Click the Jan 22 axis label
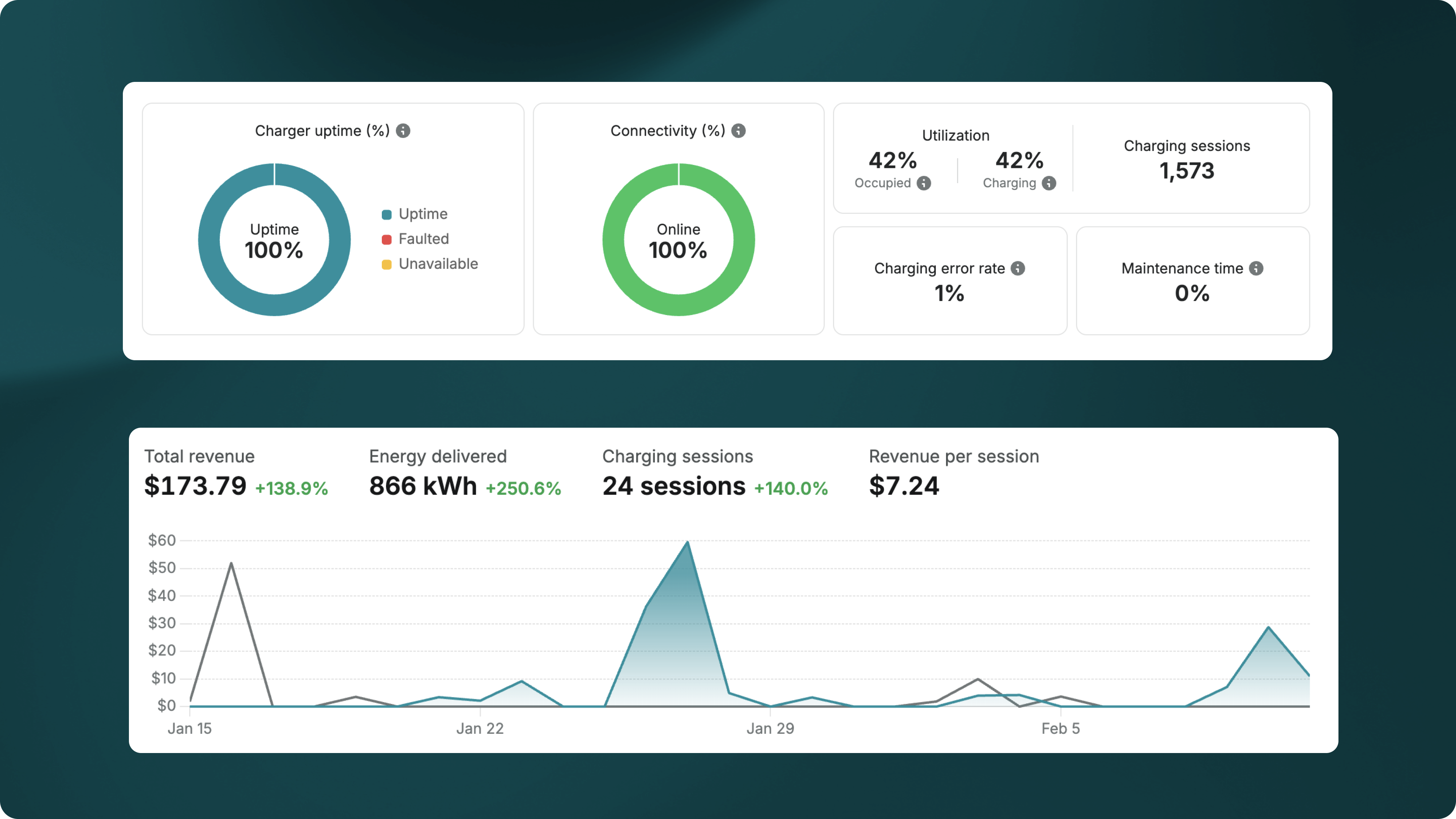1456x819 pixels. click(480, 728)
